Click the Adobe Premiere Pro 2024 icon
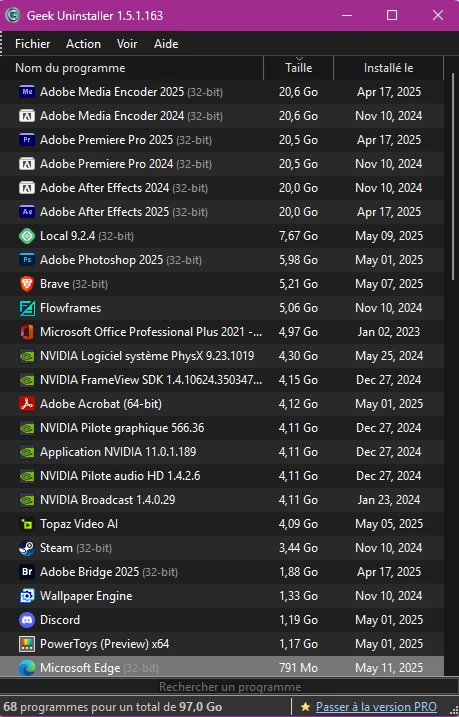The width and height of the screenshot is (459, 717). (x=27, y=164)
